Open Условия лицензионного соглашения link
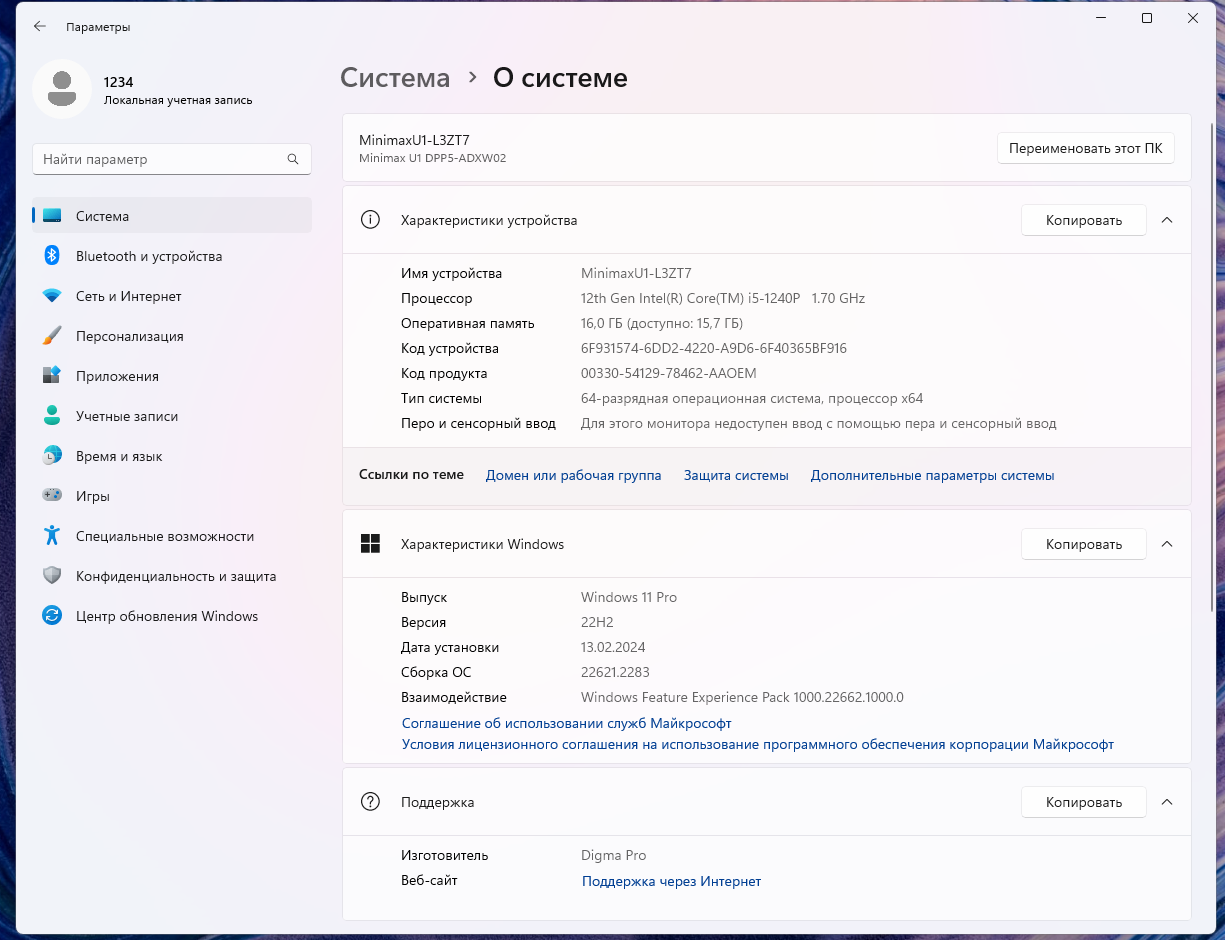 pos(757,744)
